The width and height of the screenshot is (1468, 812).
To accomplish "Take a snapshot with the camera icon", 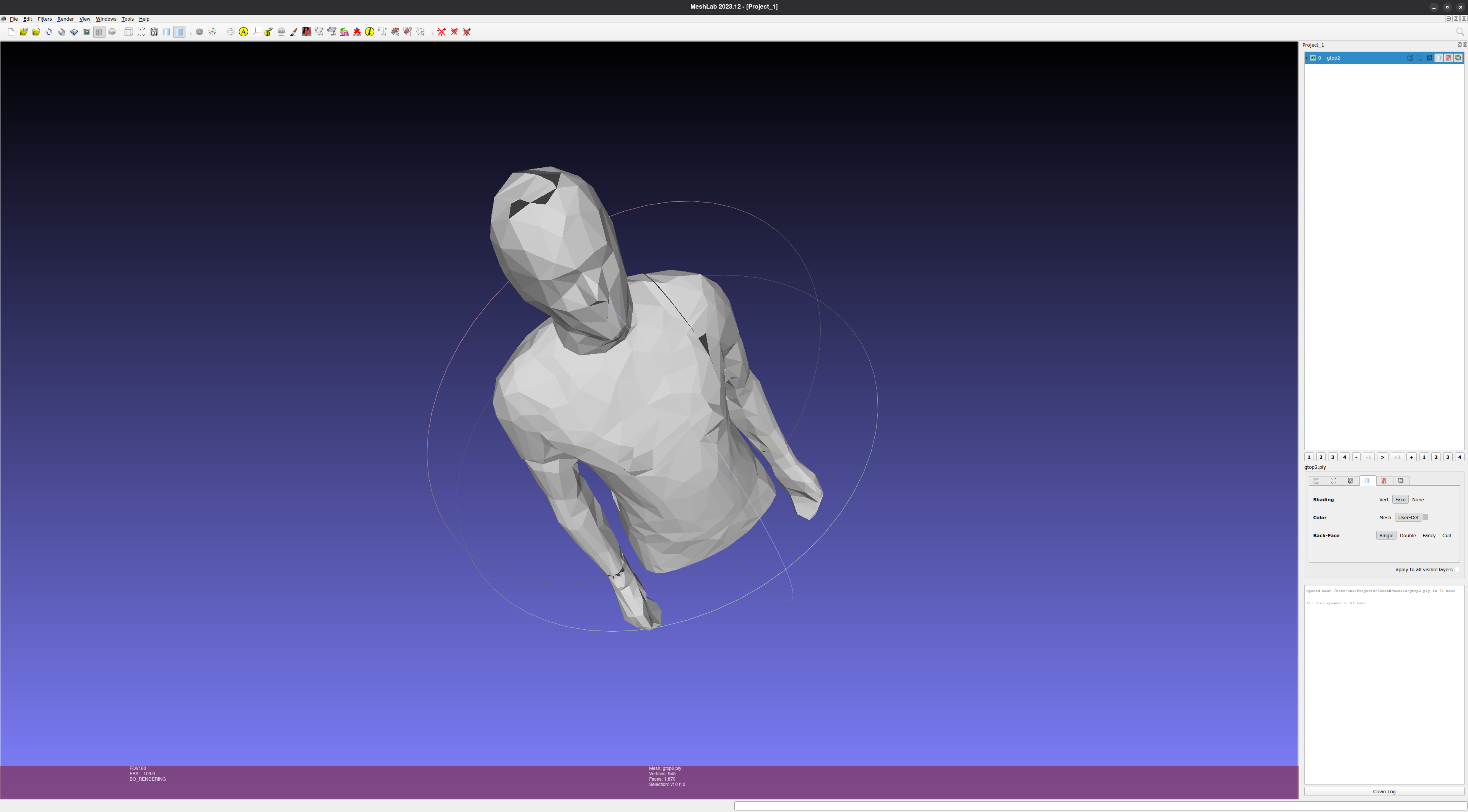I will (x=87, y=32).
